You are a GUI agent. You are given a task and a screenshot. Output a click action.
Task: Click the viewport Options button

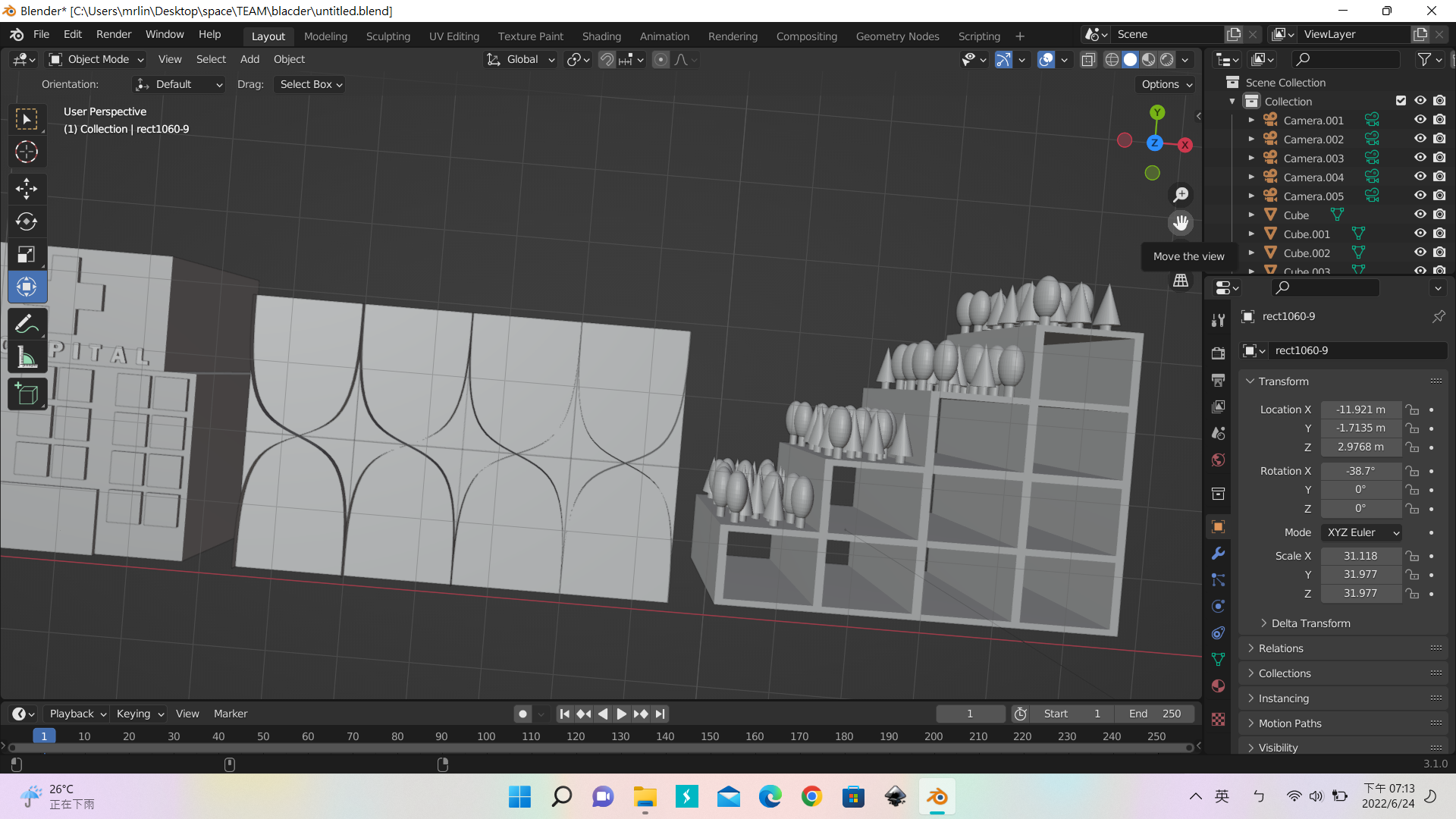coord(1166,84)
